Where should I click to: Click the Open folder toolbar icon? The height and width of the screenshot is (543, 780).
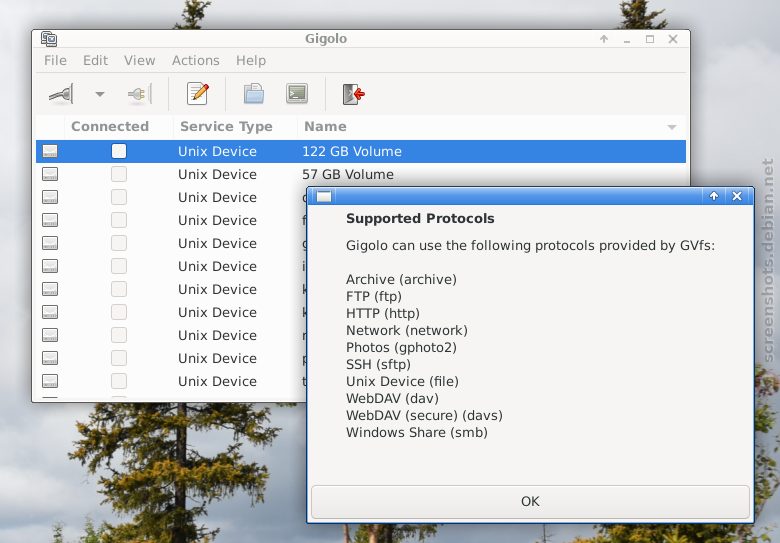point(254,93)
